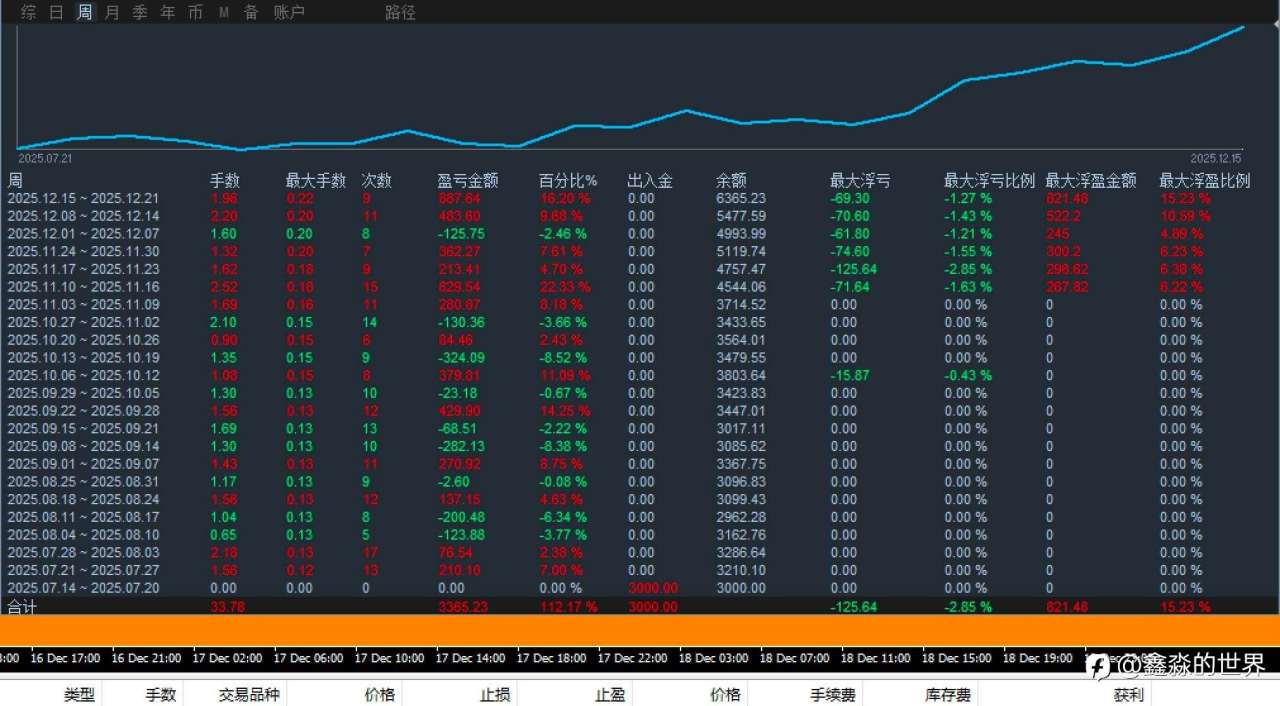Open the 年 yearly tab
1280x706 pixels.
168,12
